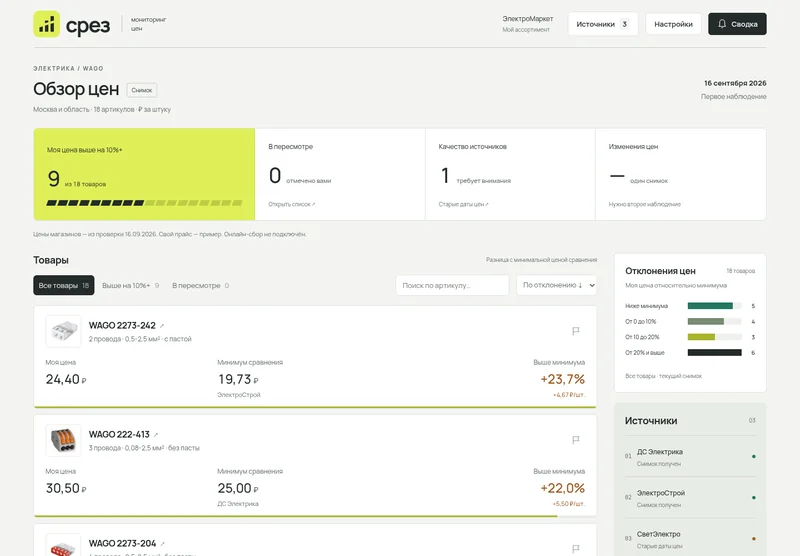The width and height of the screenshot is (800, 556).
Task: Click minimum price 25,00 ₽
Action: point(238,488)
